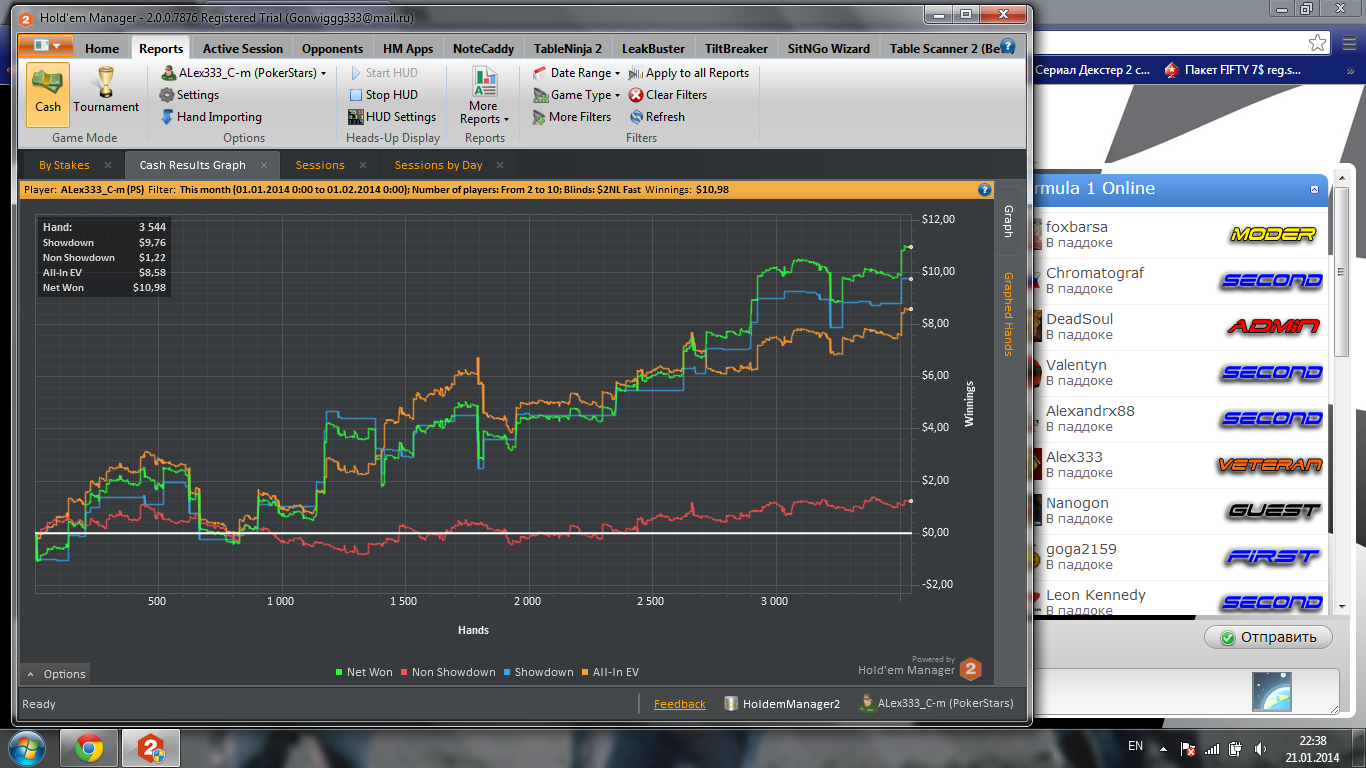
Task: Toggle Showdown legend series
Action: [x=538, y=672]
